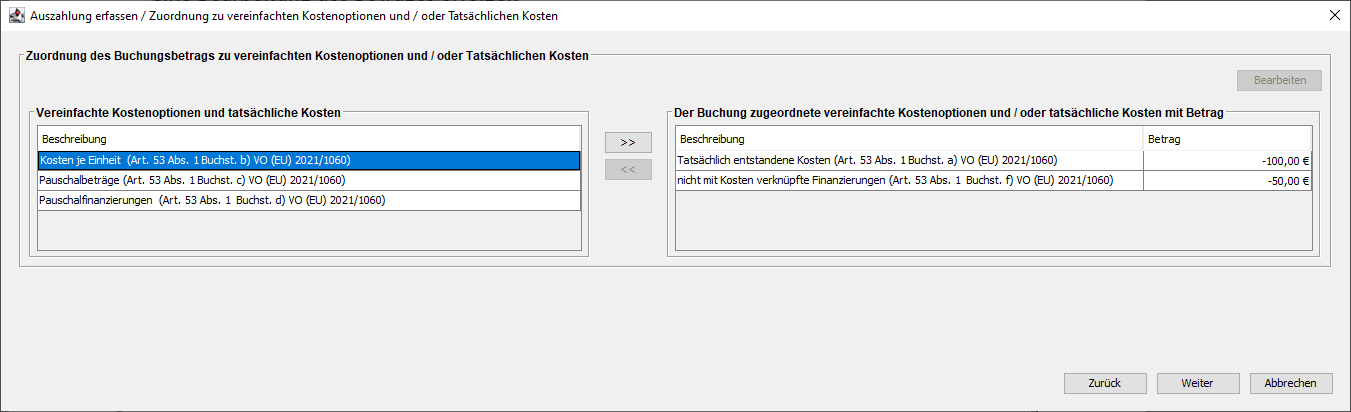The height and width of the screenshot is (412, 1351).
Task: Click the -50,00 € amount cell
Action: [x=1226, y=180]
